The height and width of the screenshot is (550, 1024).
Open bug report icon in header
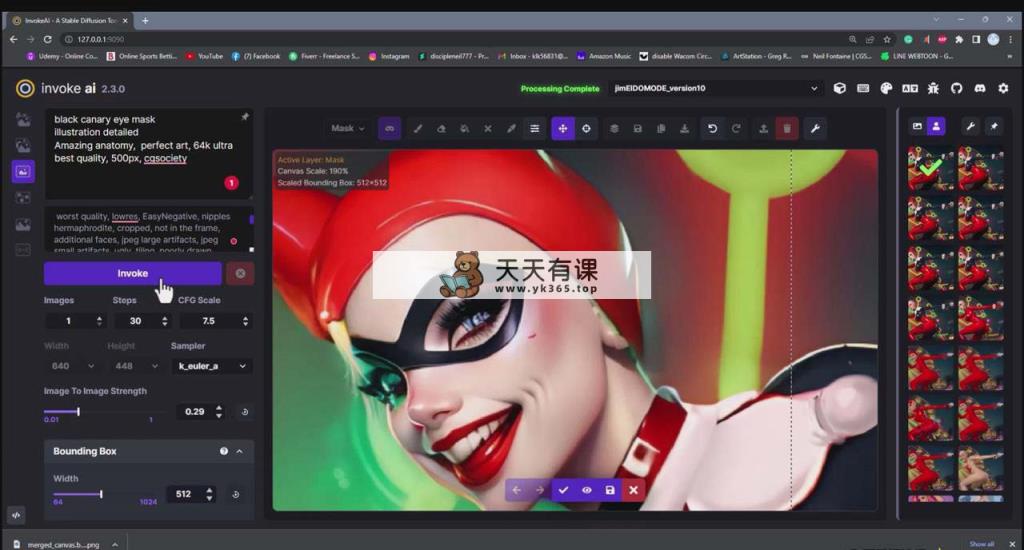[x=933, y=88]
